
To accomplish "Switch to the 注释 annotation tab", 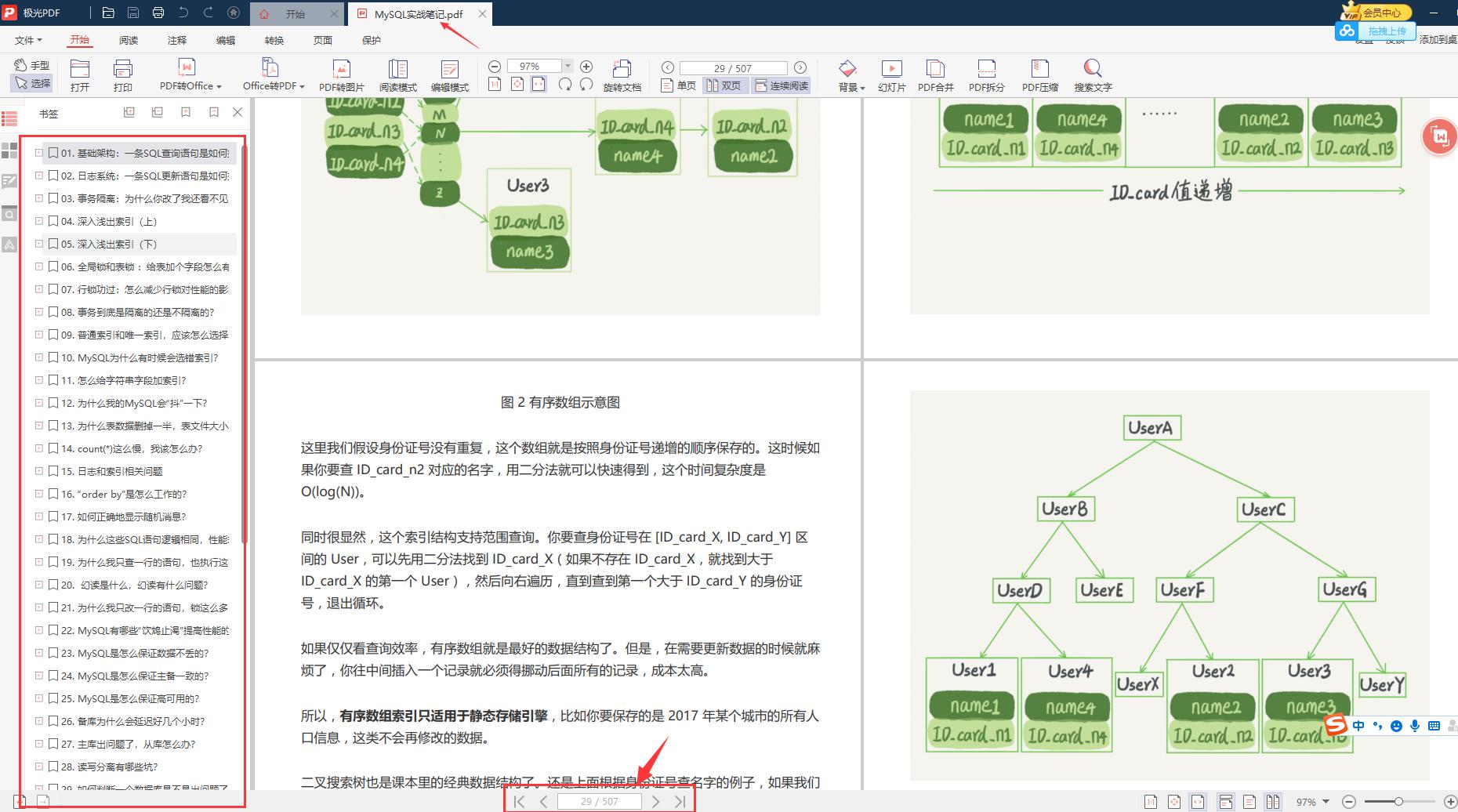I will [177, 40].
